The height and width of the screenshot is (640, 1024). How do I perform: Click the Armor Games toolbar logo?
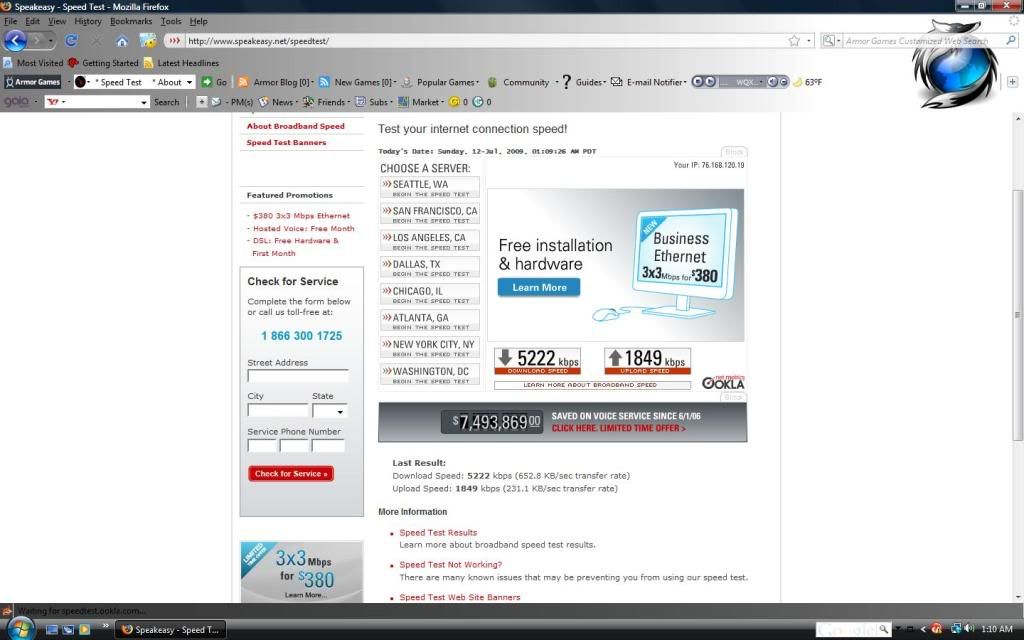(33, 82)
